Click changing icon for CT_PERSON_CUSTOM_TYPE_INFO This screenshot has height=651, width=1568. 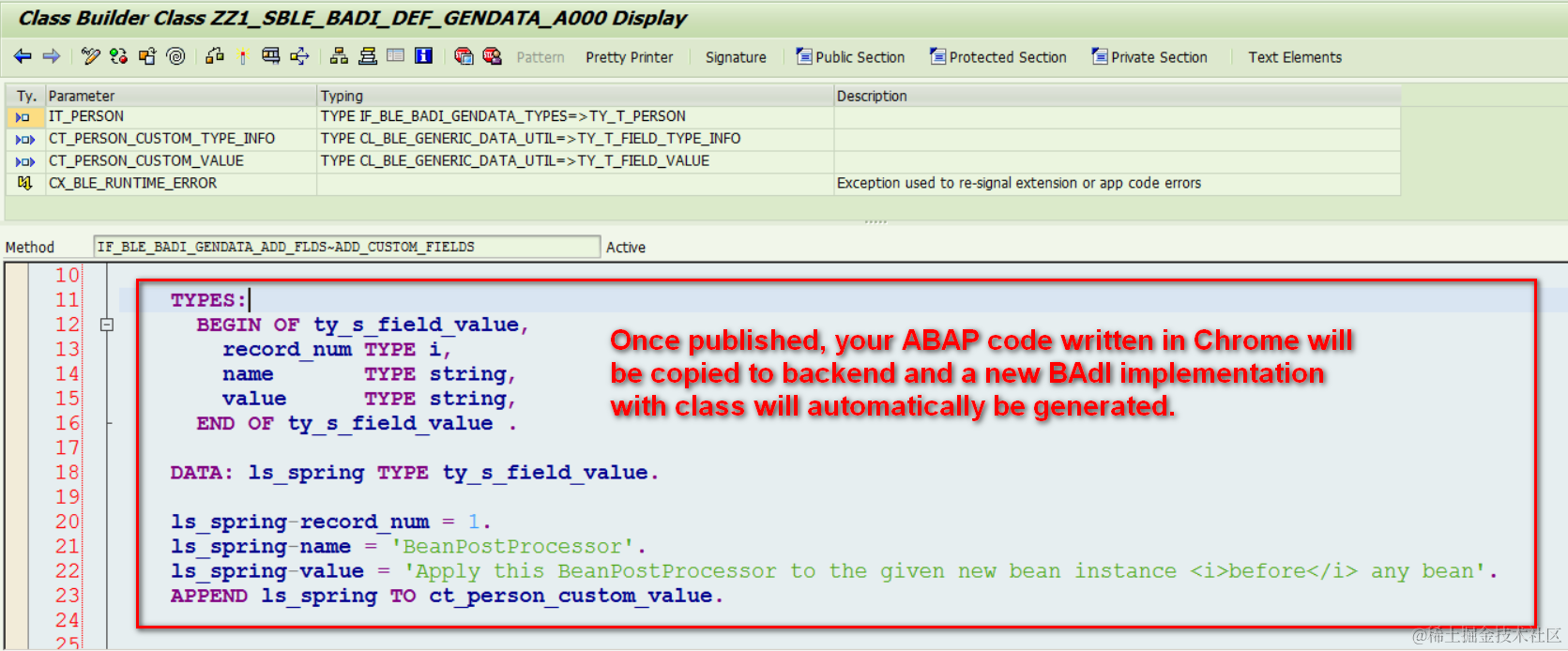25,140
